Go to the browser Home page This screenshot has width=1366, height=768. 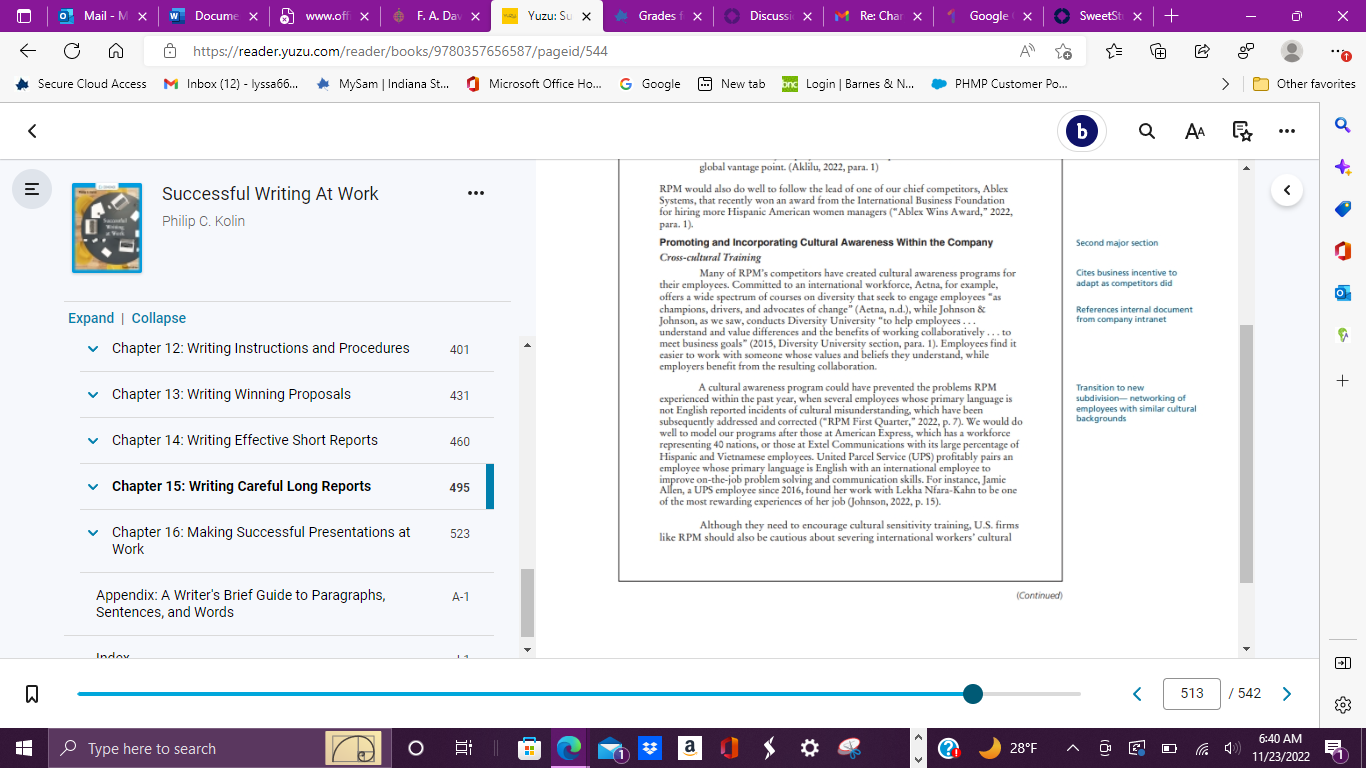[x=116, y=51]
